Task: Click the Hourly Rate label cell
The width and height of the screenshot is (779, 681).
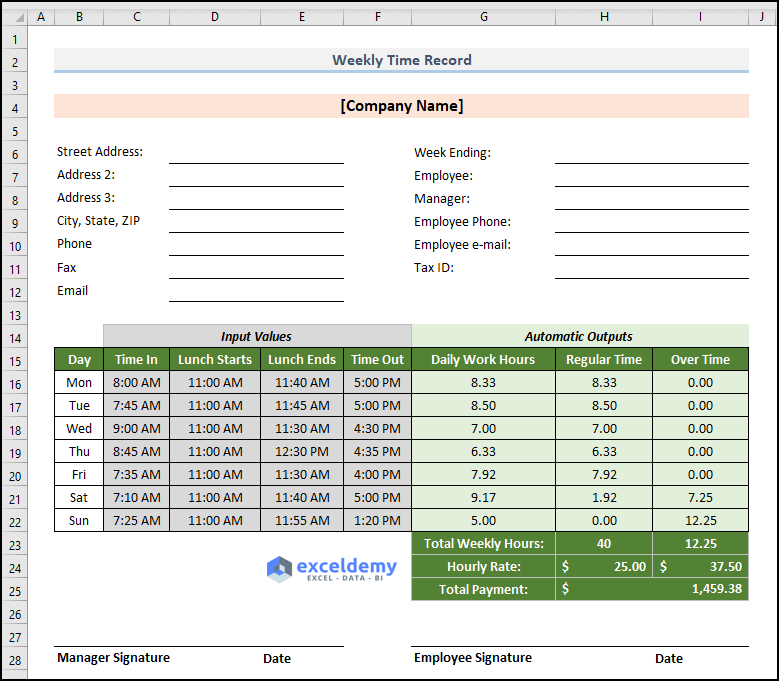Action: click(483, 566)
